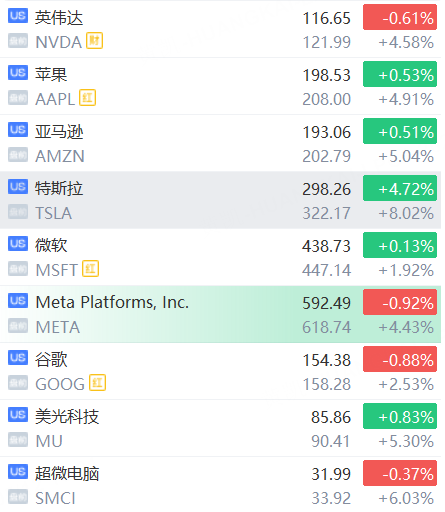Click the 财 earnings badge next to NVDA
This screenshot has width=445, height=512.
click(x=95, y=41)
